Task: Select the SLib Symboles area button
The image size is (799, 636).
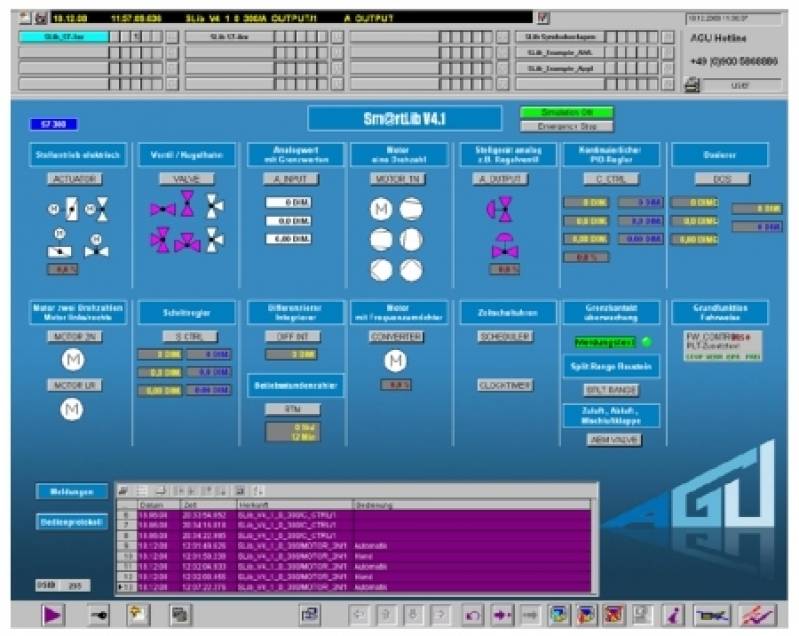Action: pyautogui.click(x=560, y=37)
